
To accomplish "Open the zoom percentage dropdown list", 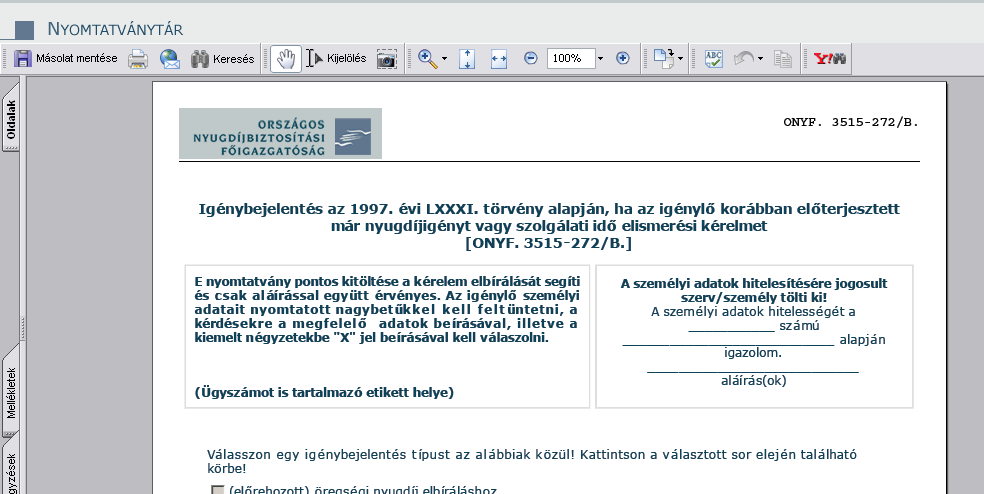I will point(600,59).
